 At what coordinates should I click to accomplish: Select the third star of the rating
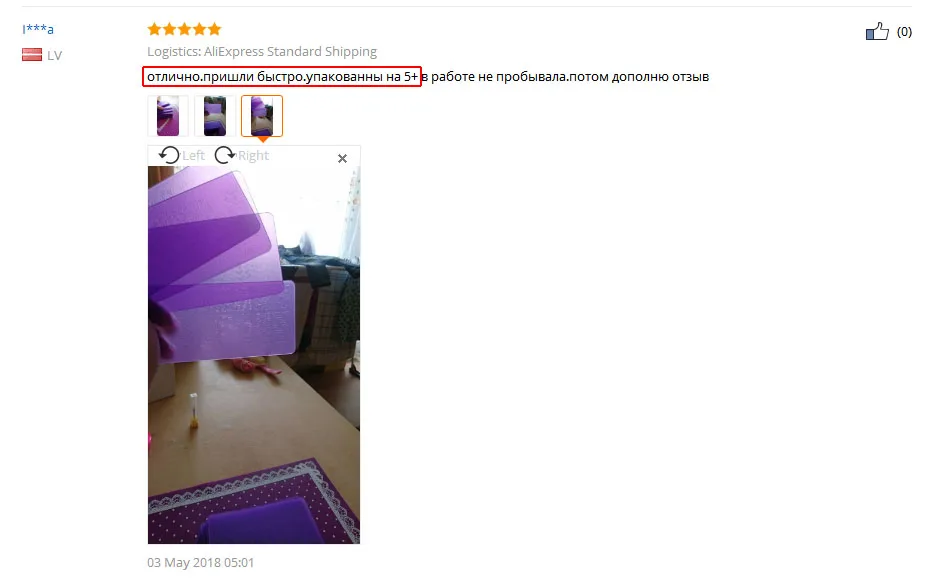point(184,29)
